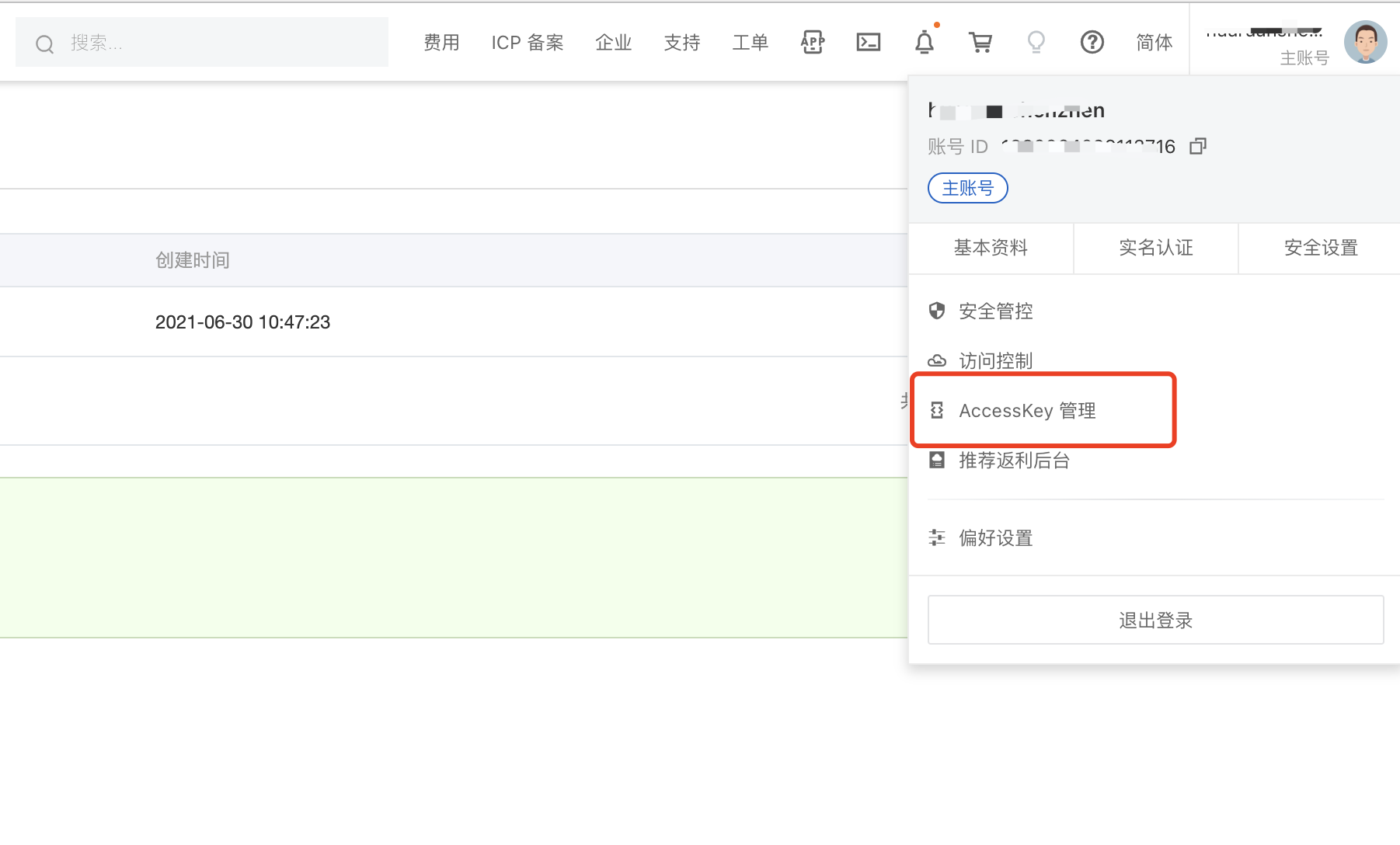Viewport: 1400px width, 845px height.
Task: Open the help question mark icon
Action: pyautogui.click(x=1092, y=43)
